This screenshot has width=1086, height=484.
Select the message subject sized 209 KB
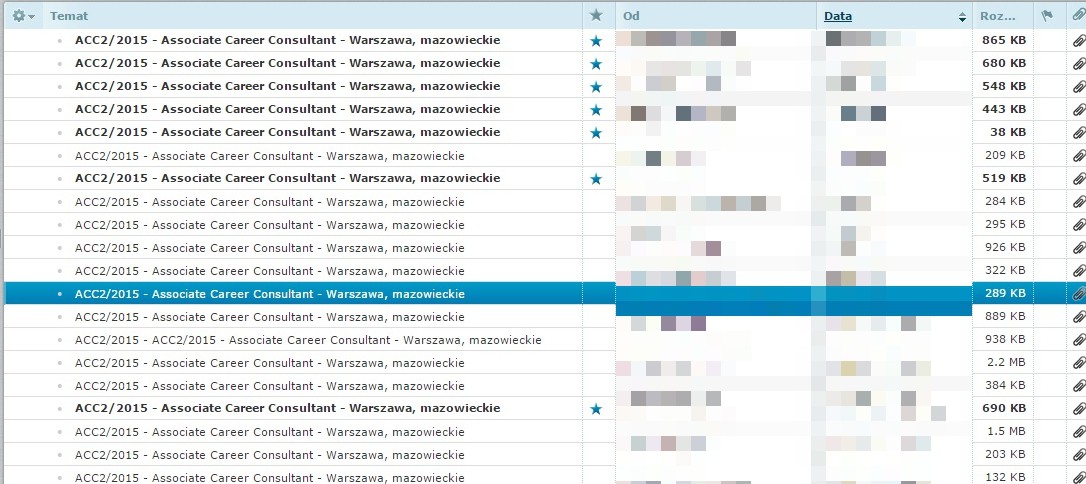click(269, 156)
